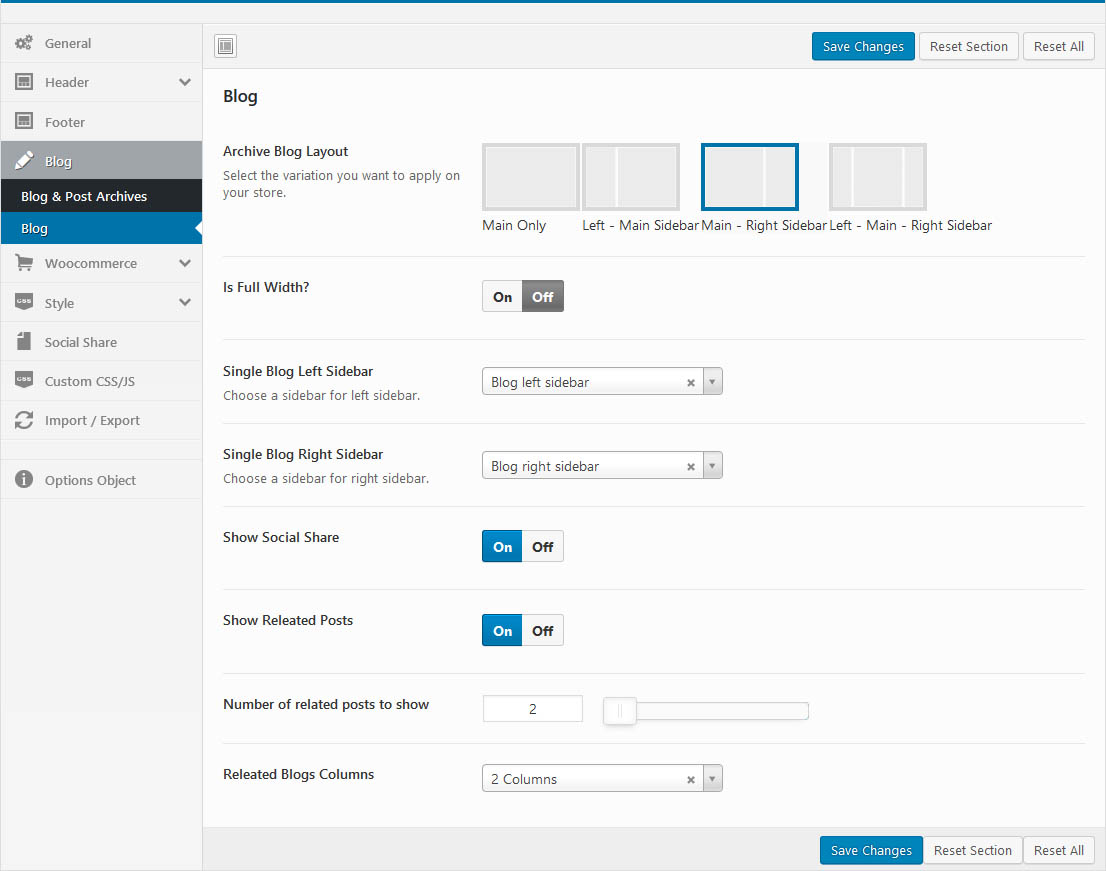Click the Custom CSS/JS icon
This screenshot has height=871, width=1106.
pyautogui.click(x=24, y=381)
